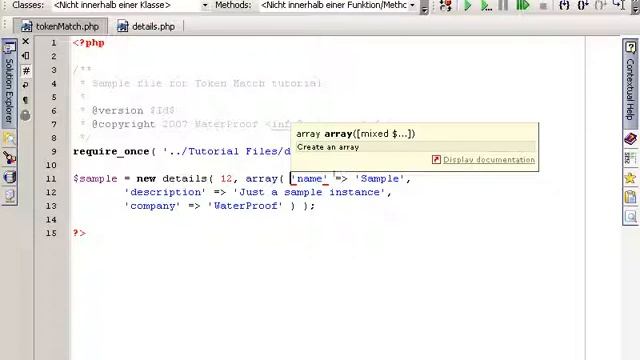Image resolution: width=640 pixels, height=360 pixels.
Task: Click the Step into braces icon
Action: point(564,5)
